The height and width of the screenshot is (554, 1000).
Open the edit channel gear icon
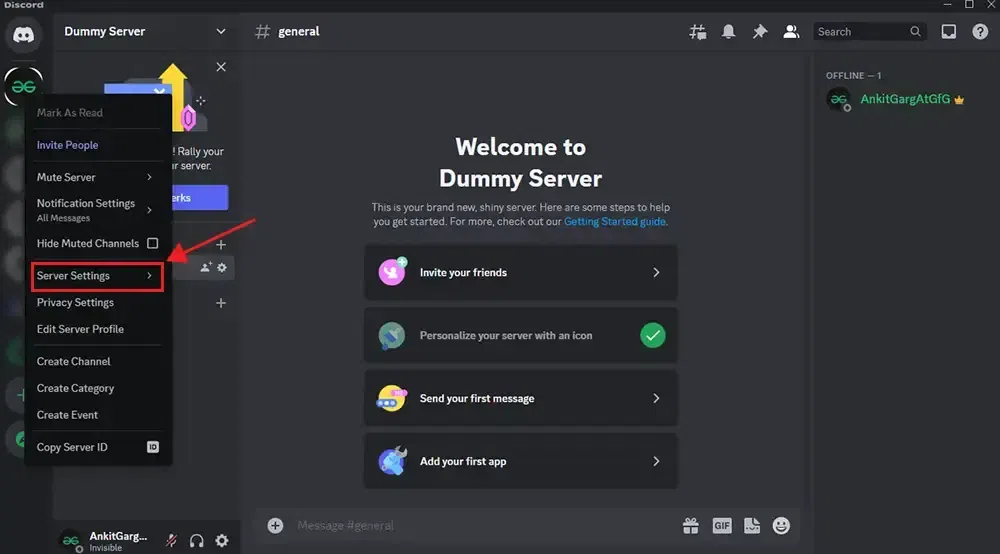click(222, 268)
